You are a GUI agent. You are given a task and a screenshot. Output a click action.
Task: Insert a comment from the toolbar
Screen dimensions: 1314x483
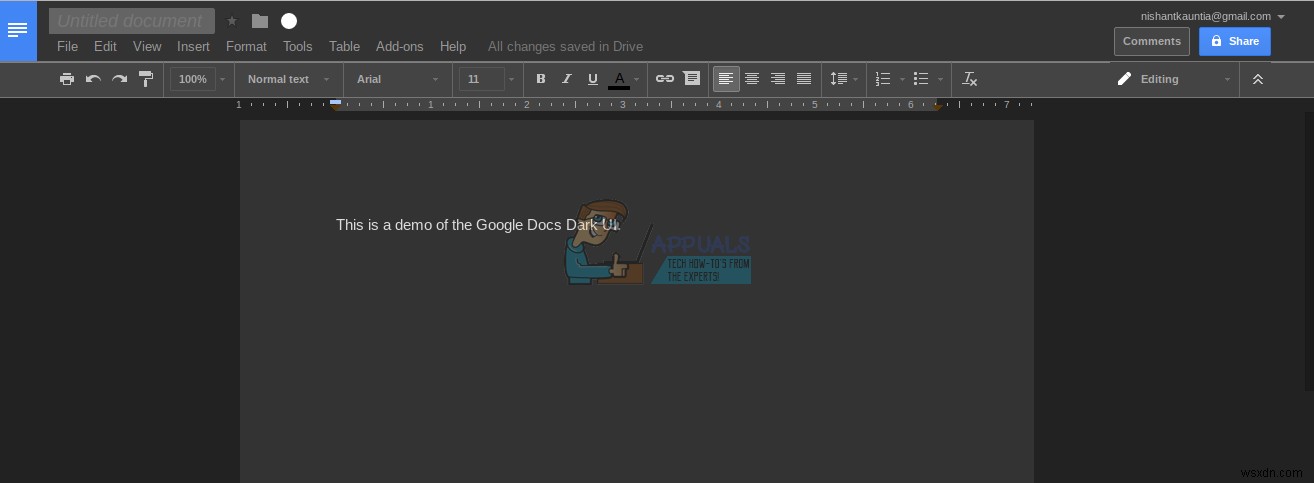click(691, 79)
